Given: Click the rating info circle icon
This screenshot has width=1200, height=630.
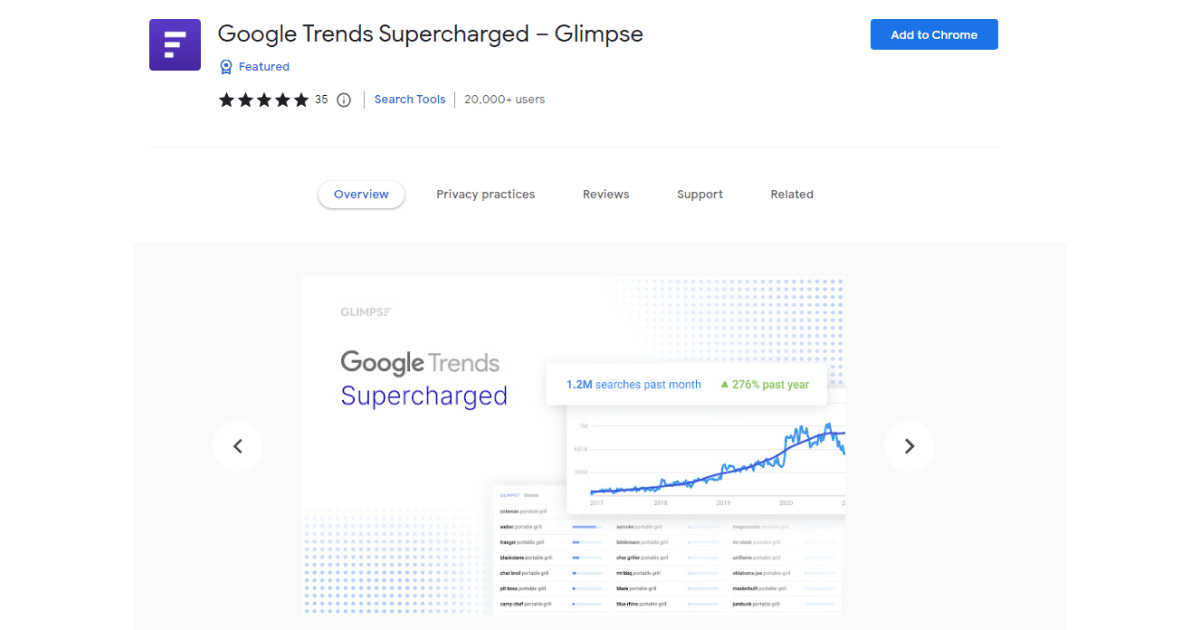Looking at the screenshot, I should (344, 100).
